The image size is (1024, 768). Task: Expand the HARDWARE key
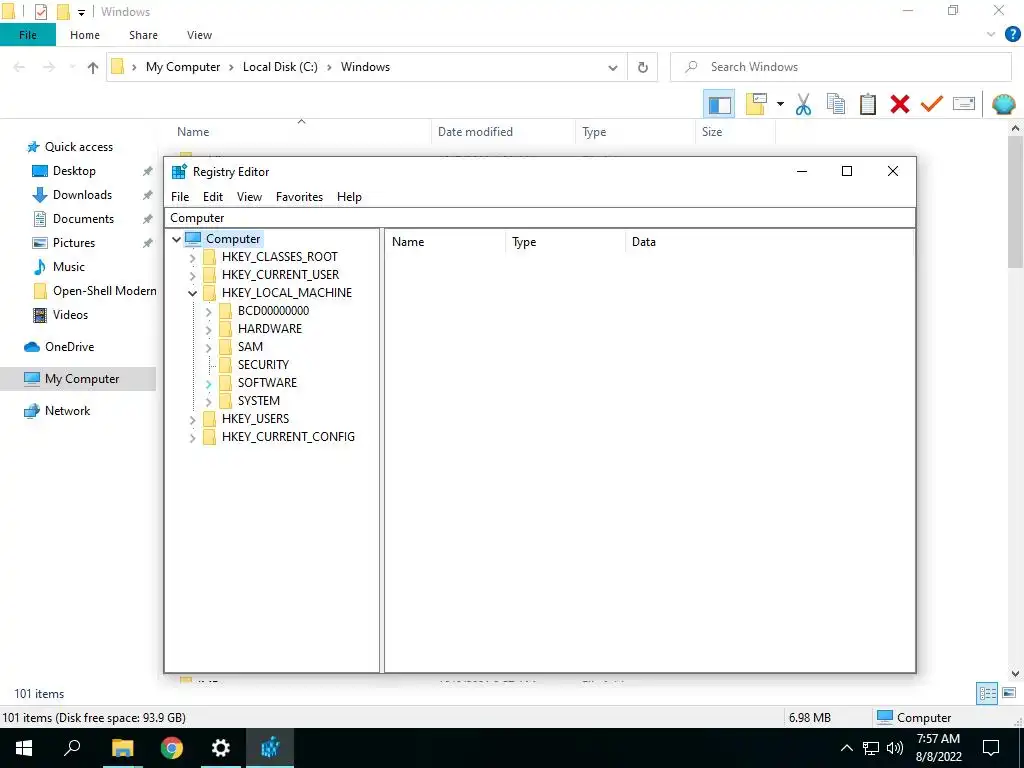[x=208, y=329]
